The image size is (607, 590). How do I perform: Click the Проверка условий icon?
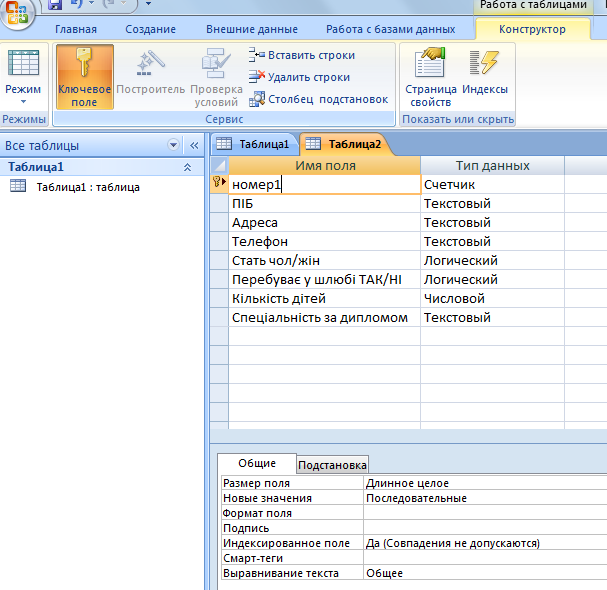[x=216, y=63]
